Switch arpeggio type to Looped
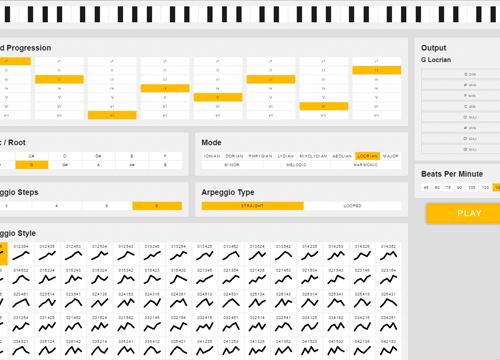 point(352,206)
